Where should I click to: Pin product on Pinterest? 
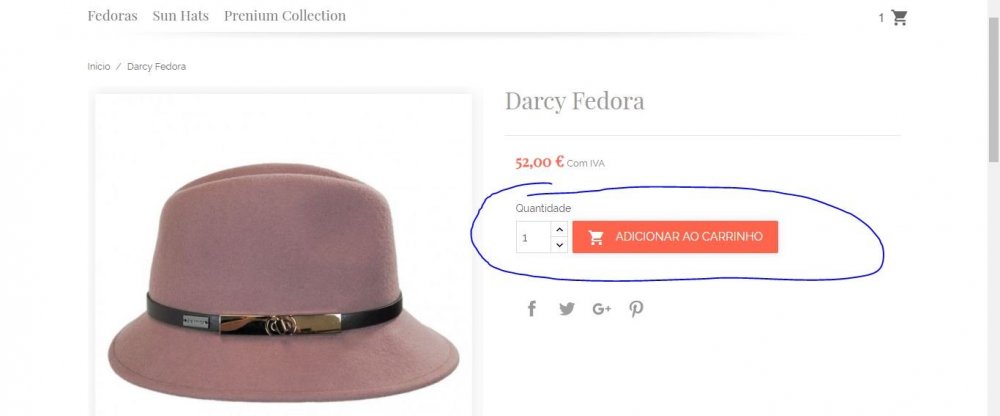pos(636,309)
